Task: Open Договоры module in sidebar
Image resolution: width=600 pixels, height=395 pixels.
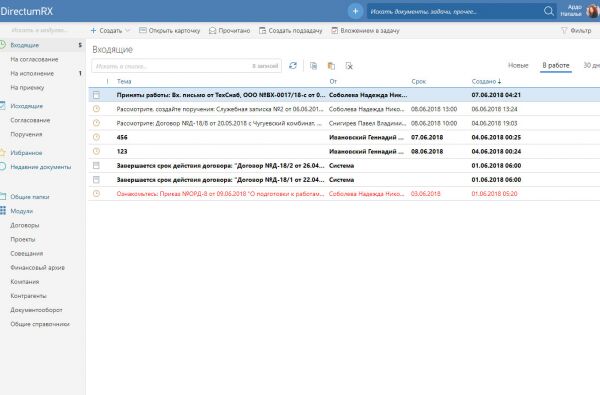Action: click(x=24, y=225)
